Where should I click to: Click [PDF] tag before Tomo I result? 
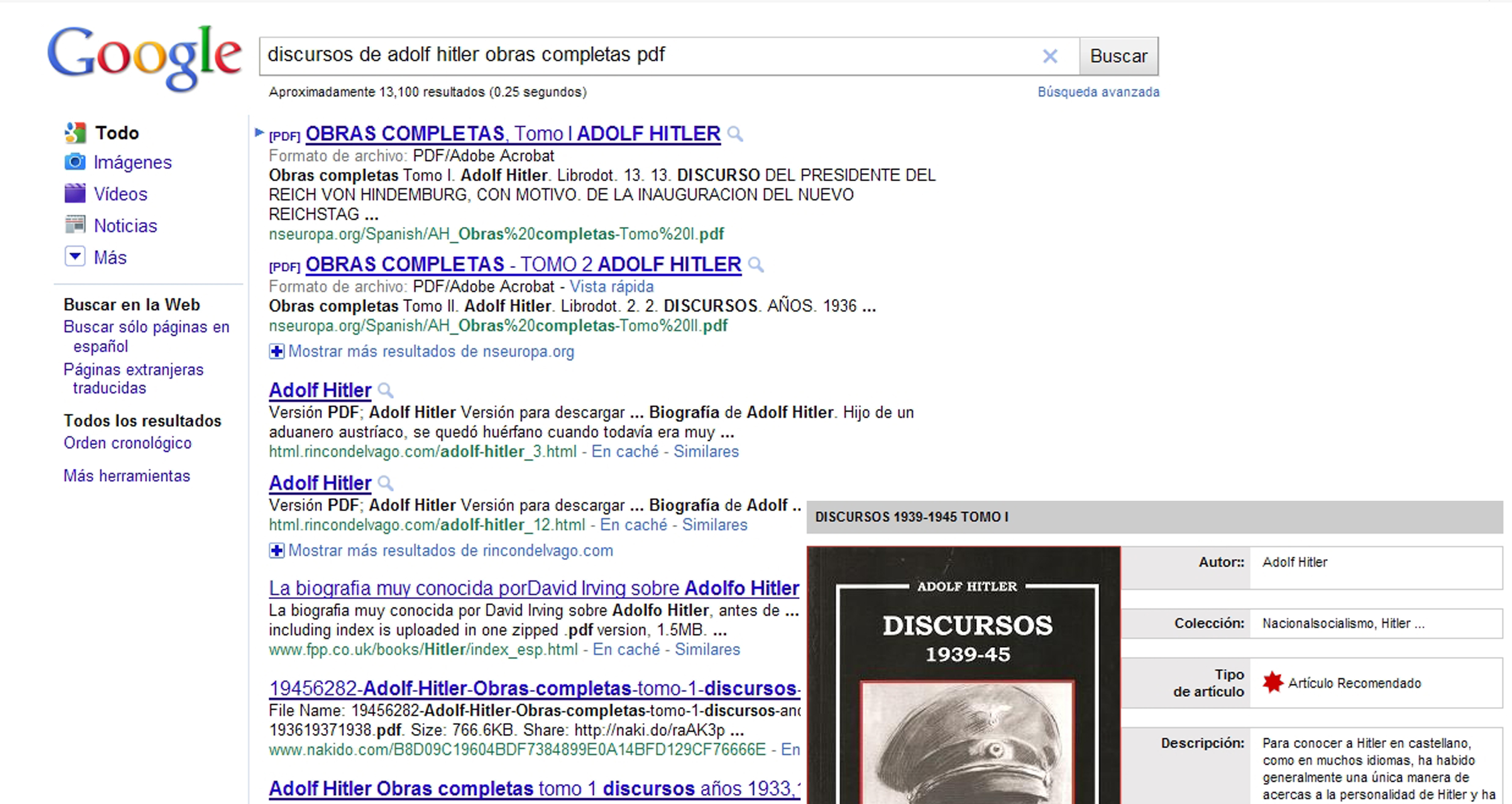(x=285, y=136)
